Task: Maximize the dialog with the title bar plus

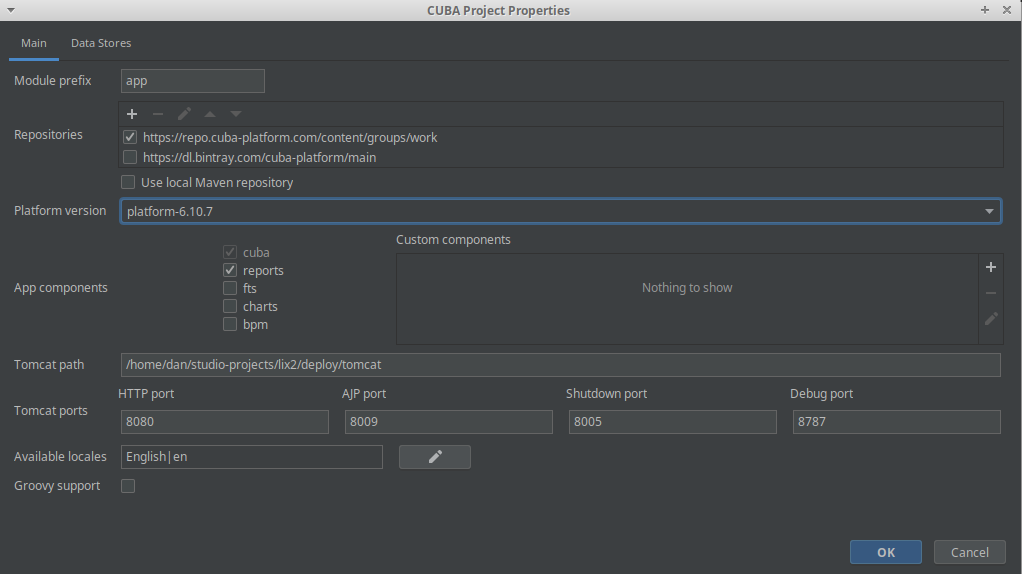Action: [x=985, y=10]
